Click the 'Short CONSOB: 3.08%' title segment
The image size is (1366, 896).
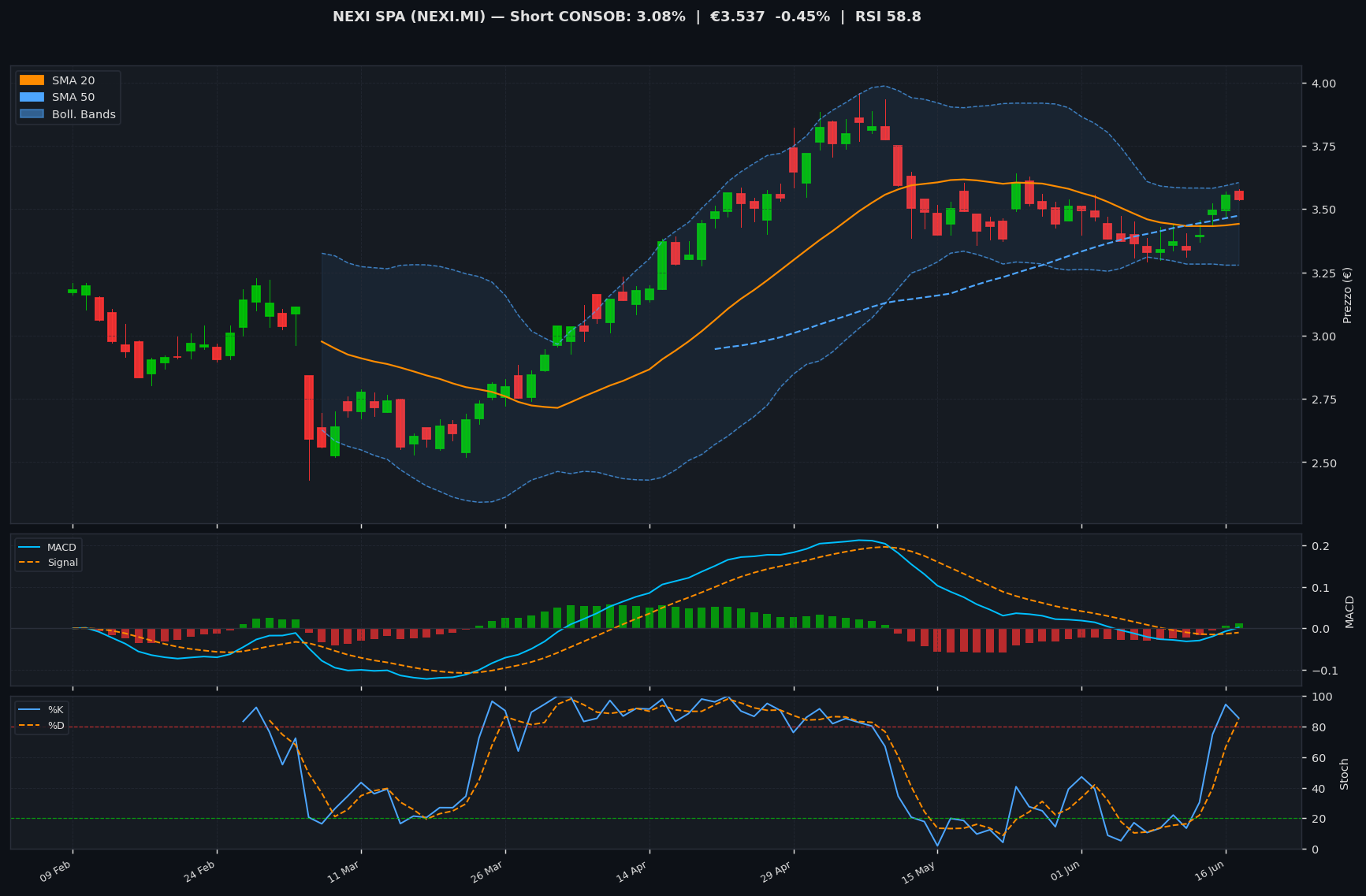coord(597,17)
